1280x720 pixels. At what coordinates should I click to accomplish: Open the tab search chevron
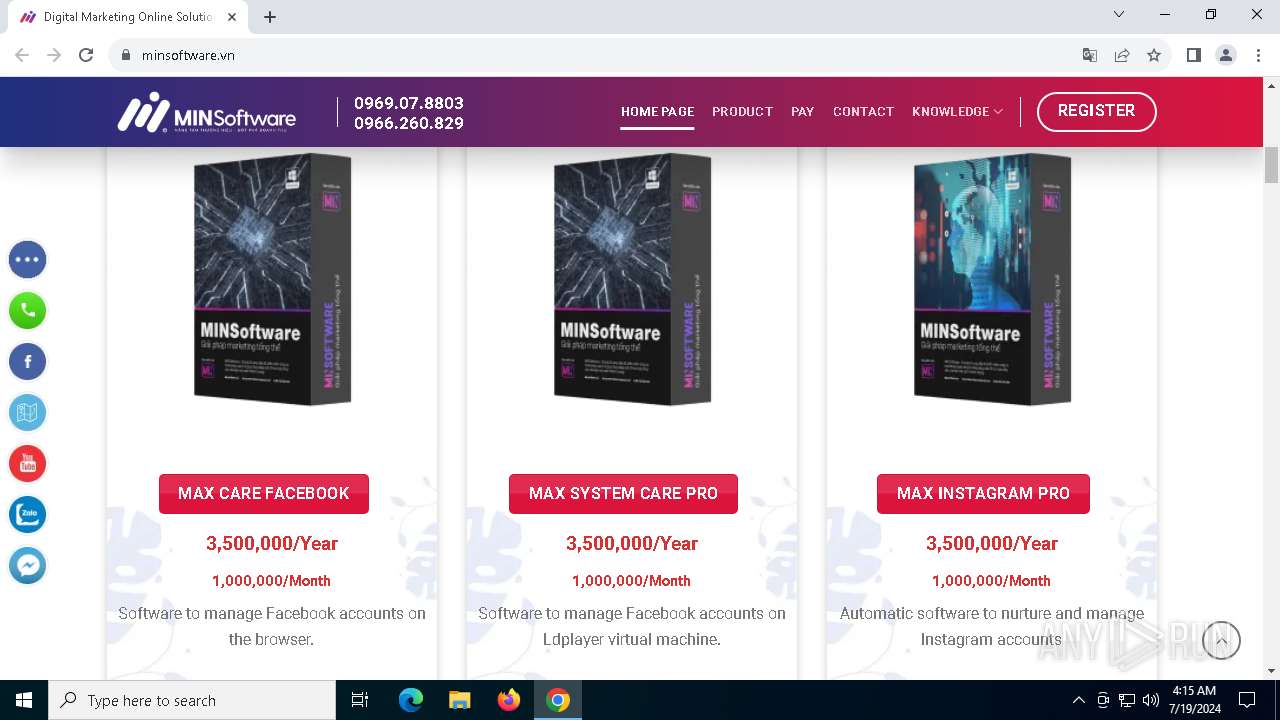pos(1119,15)
